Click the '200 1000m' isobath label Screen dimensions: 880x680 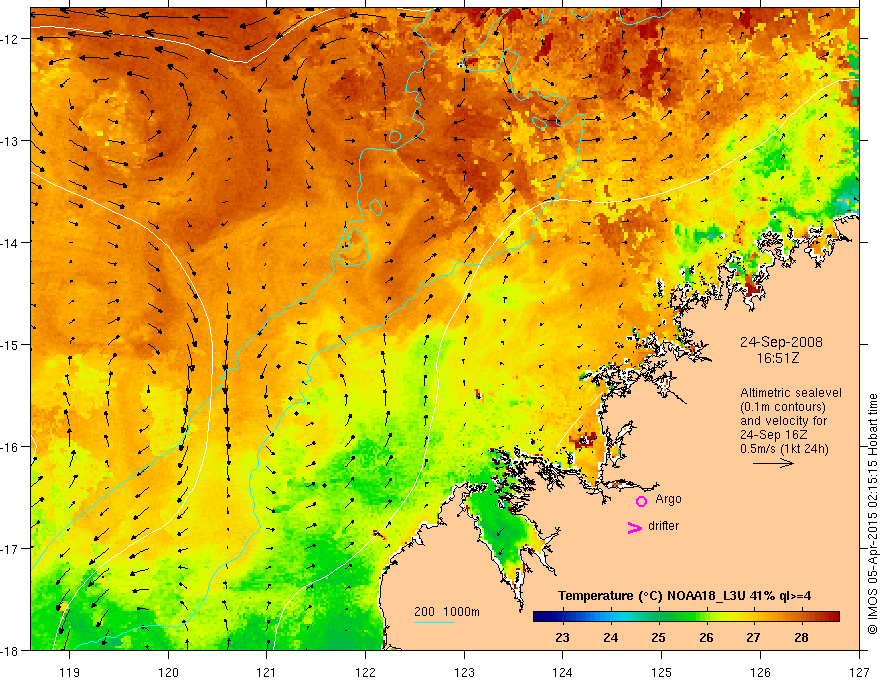(447, 612)
